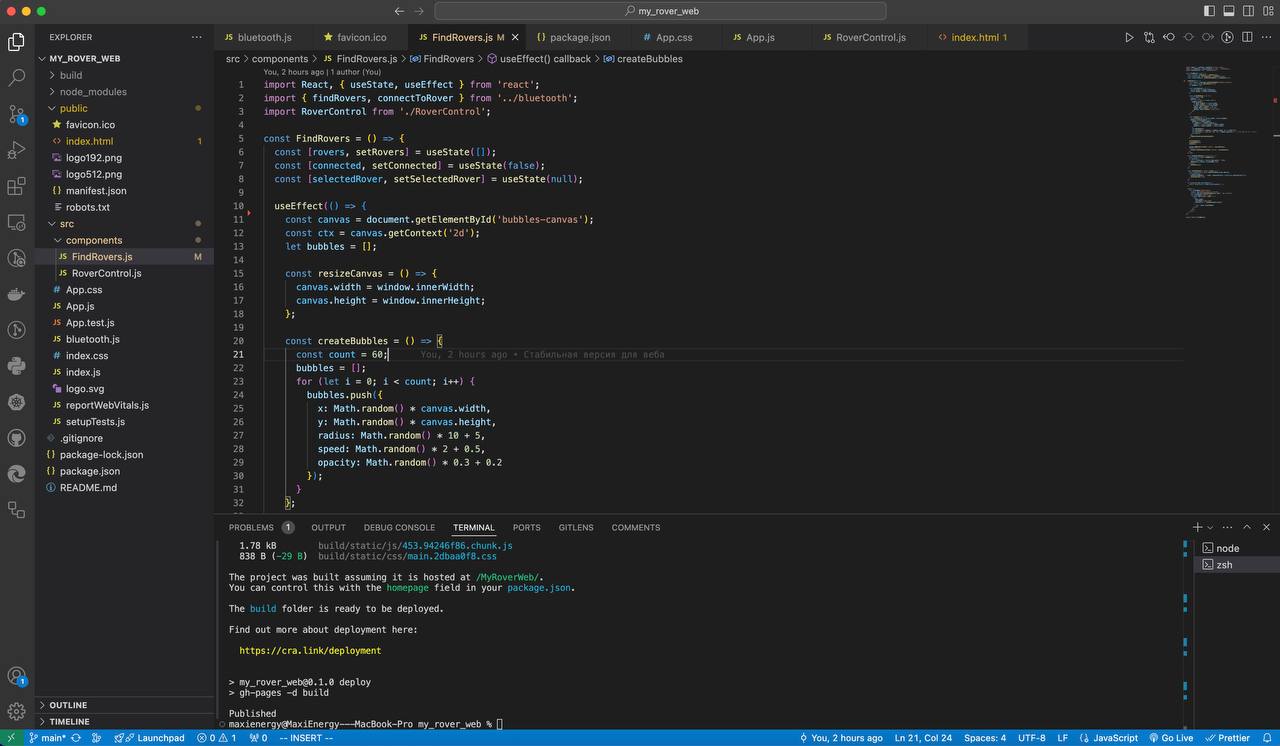Collapse the public folder
The width and height of the screenshot is (1280, 746).
(x=73, y=108)
